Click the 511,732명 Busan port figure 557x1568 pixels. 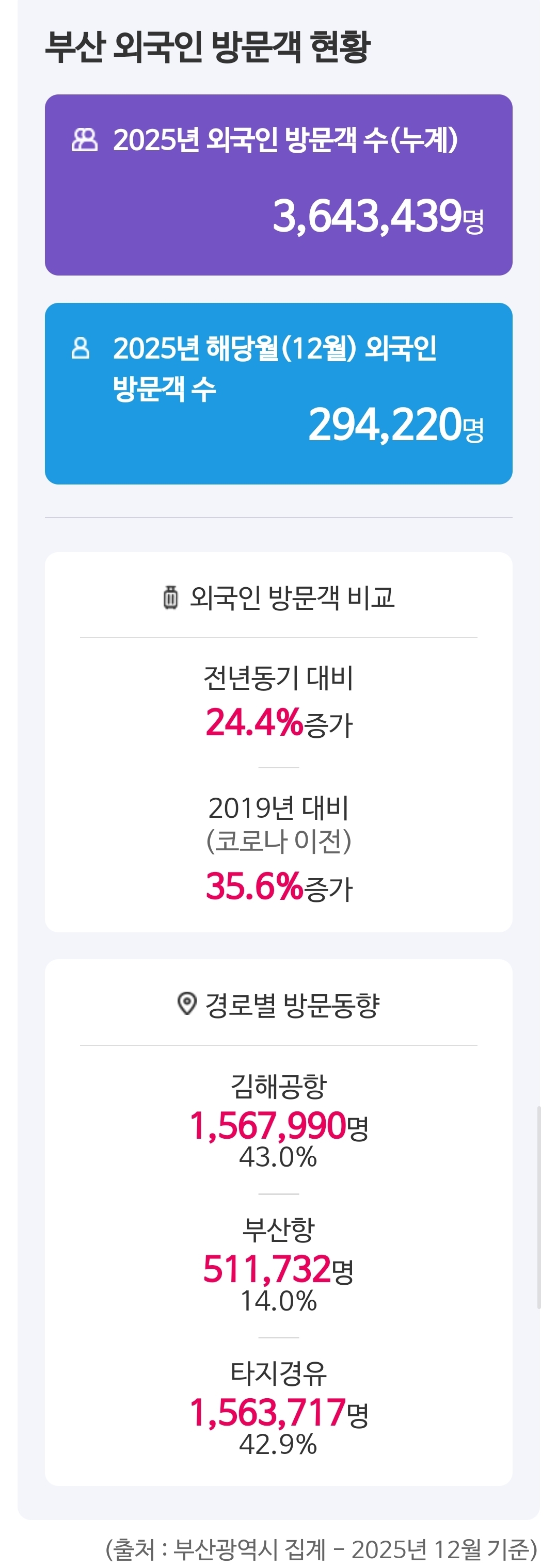(279, 1269)
